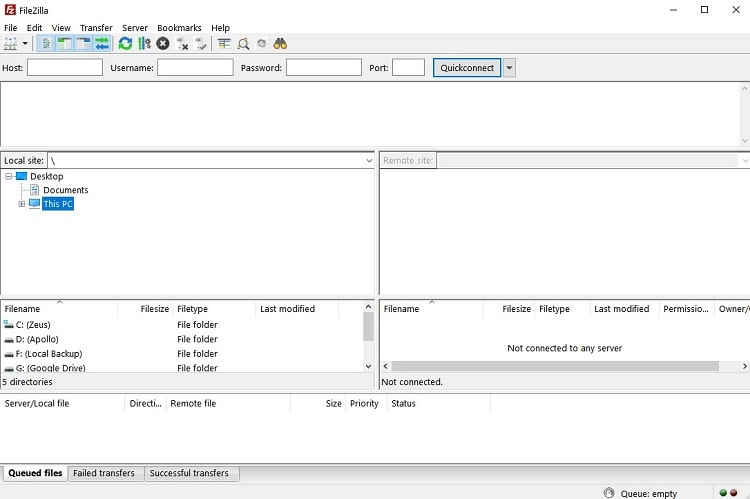Click local file list scroll-down arrow
Image resolution: width=750 pixels, height=499 pixels.
coord(368,366)
